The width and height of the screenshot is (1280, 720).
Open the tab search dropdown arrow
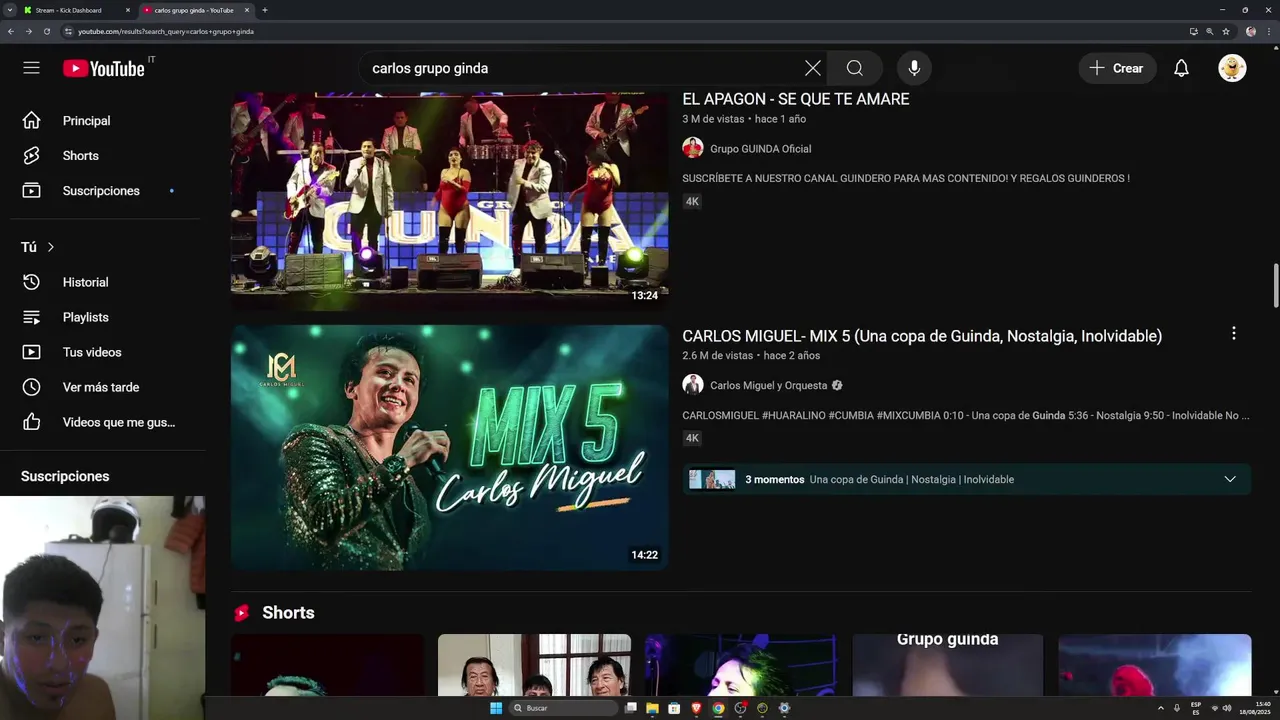point(9,10)
